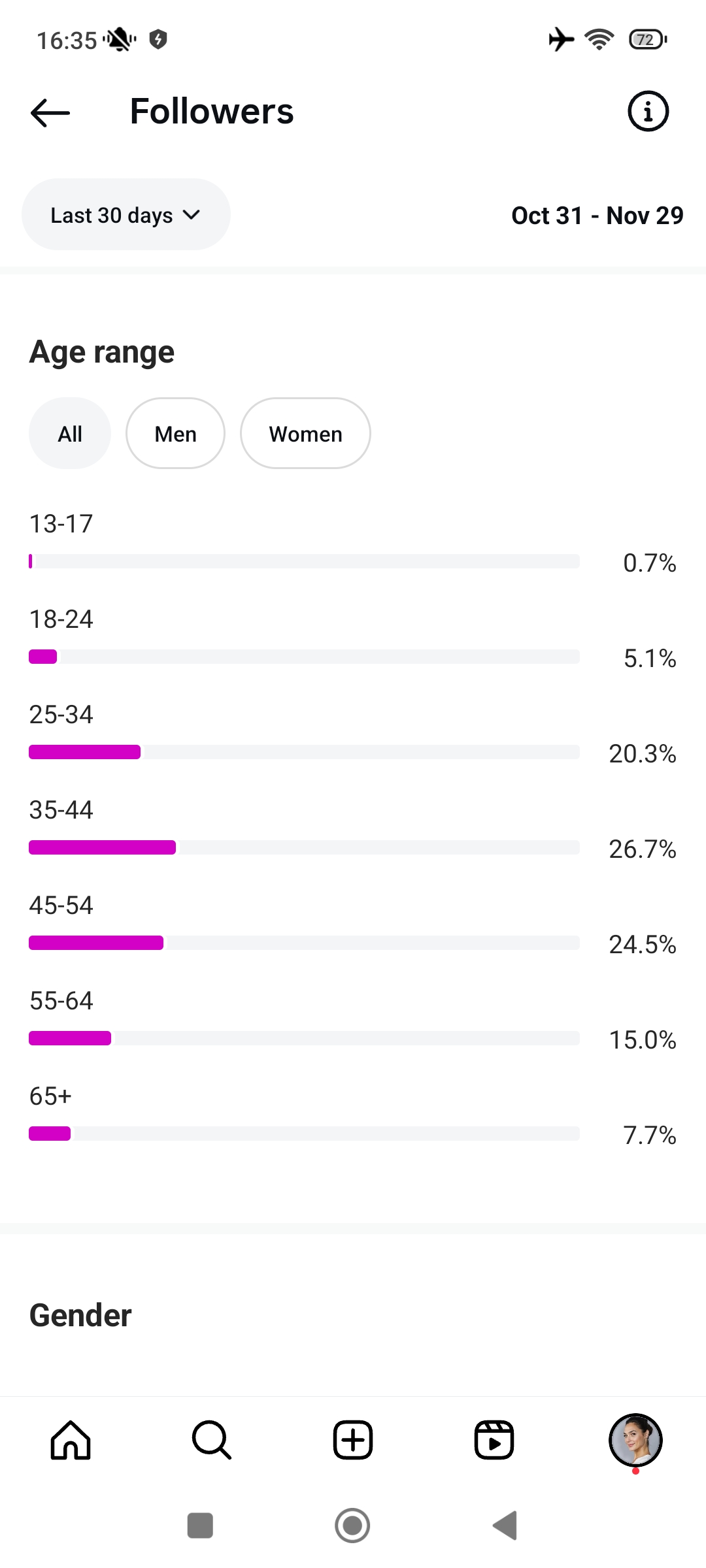Tap the Gender section heading

(80, 1315)
